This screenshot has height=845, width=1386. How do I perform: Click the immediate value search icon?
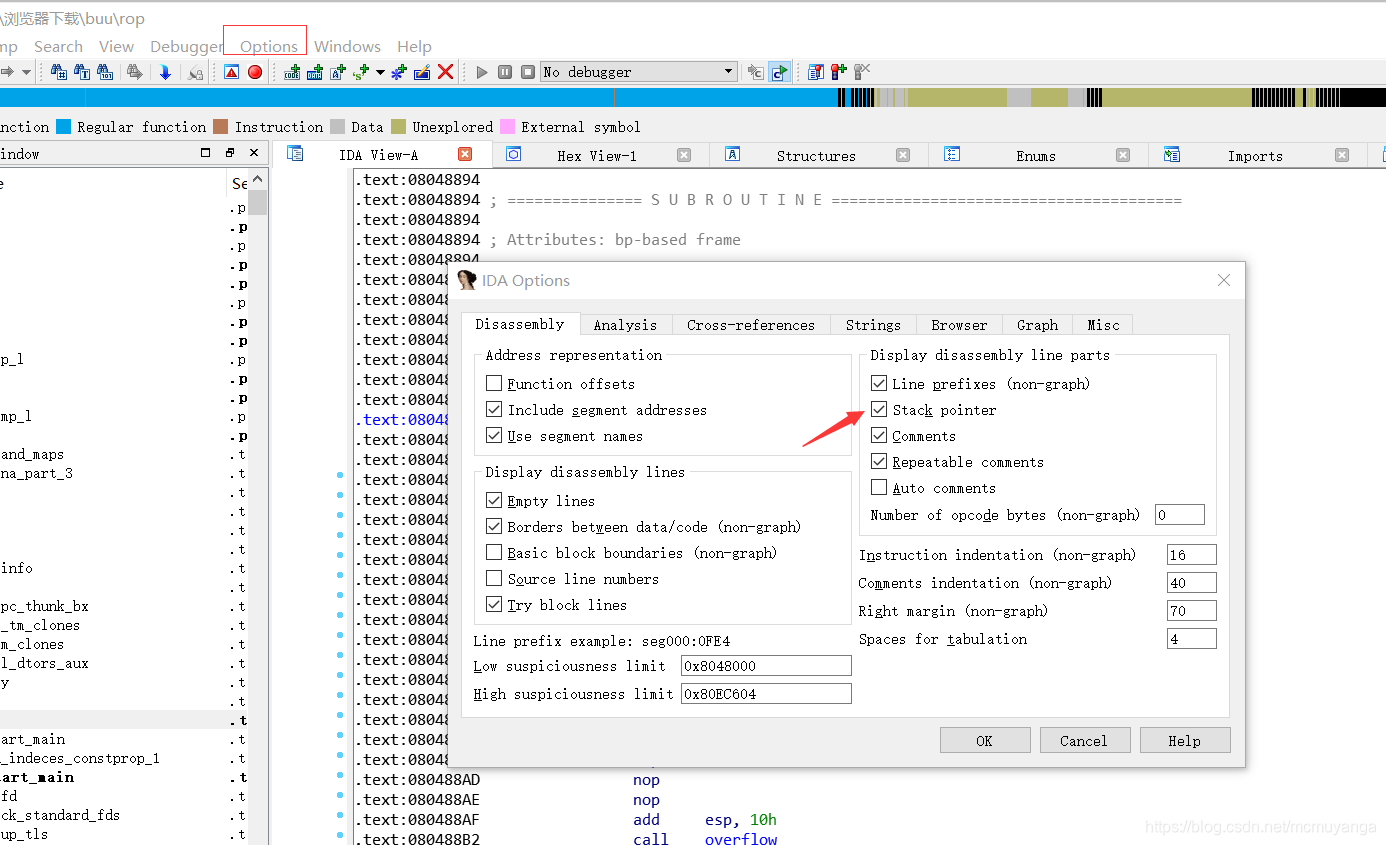[x=58, y=72]
